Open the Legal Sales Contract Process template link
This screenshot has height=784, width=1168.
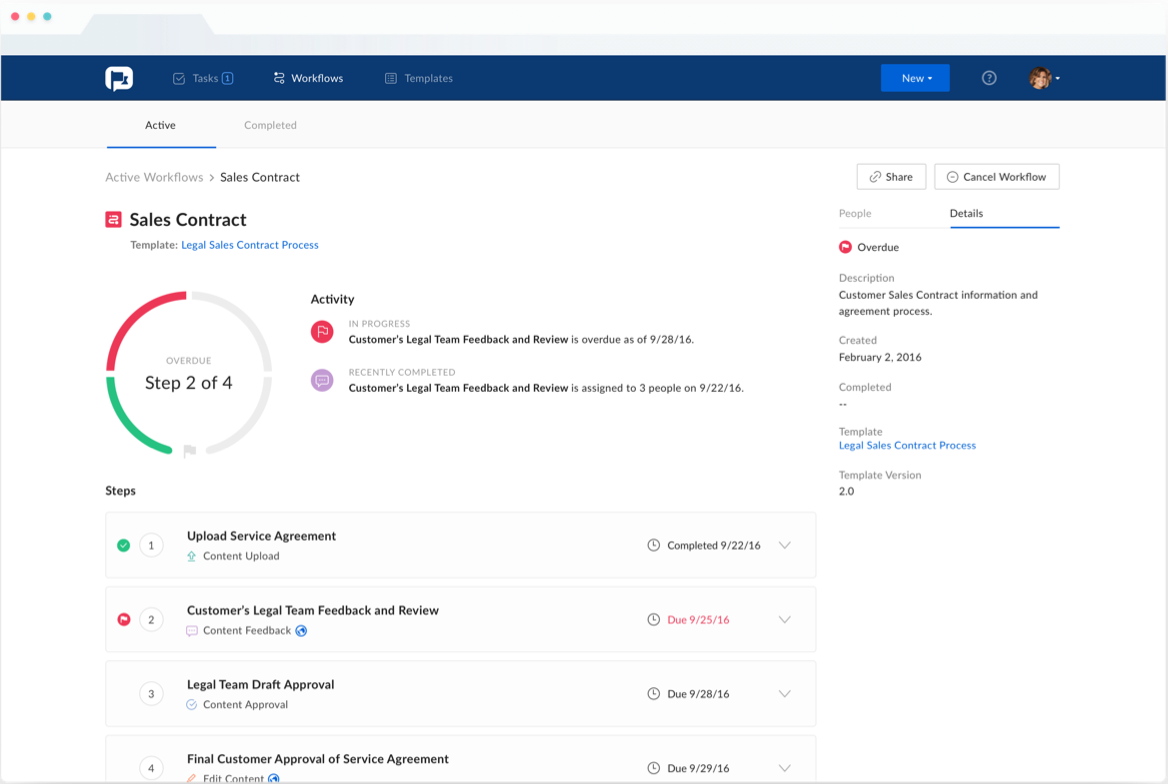[x=249, y=244]
